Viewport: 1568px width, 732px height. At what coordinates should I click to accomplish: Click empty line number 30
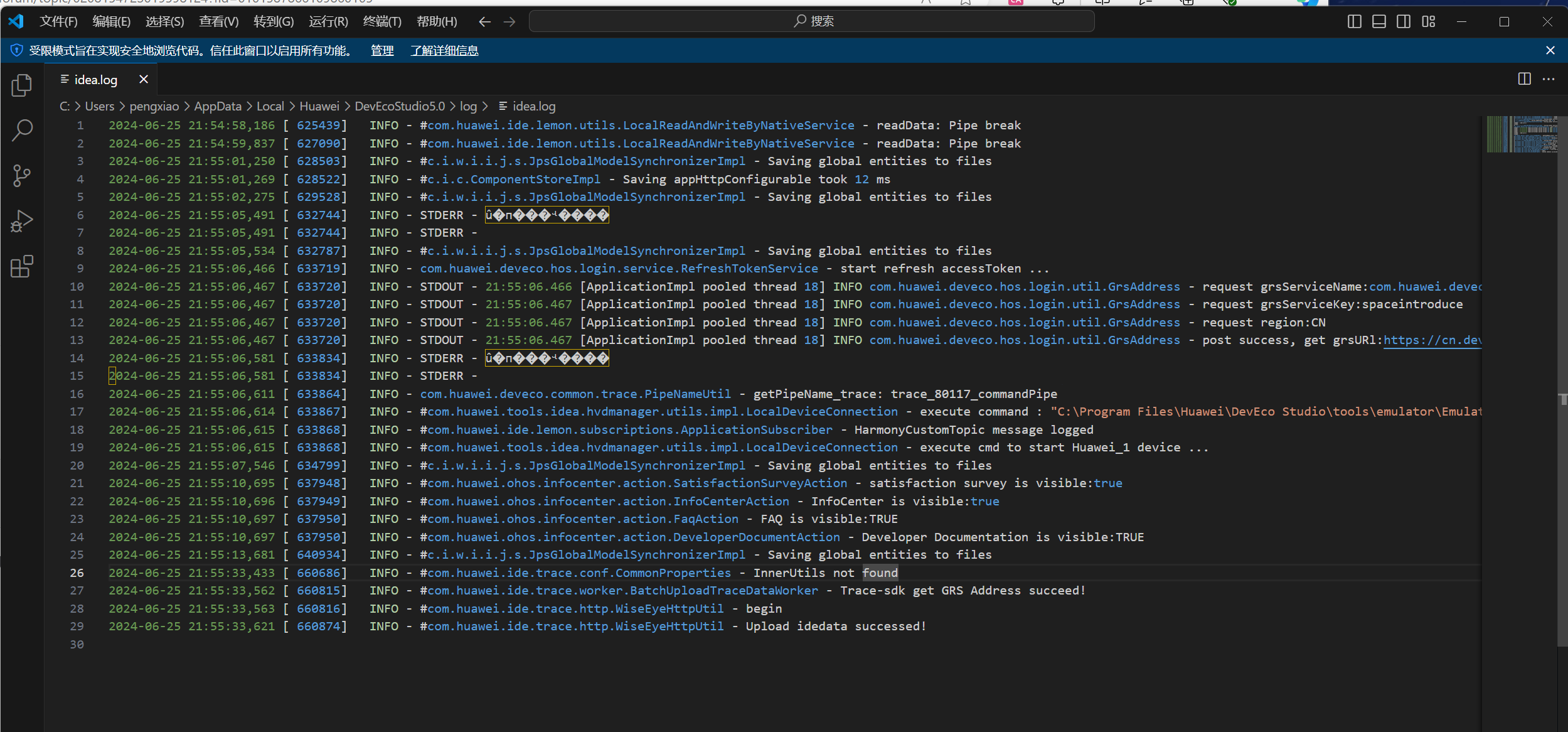[x=77, y=644]
